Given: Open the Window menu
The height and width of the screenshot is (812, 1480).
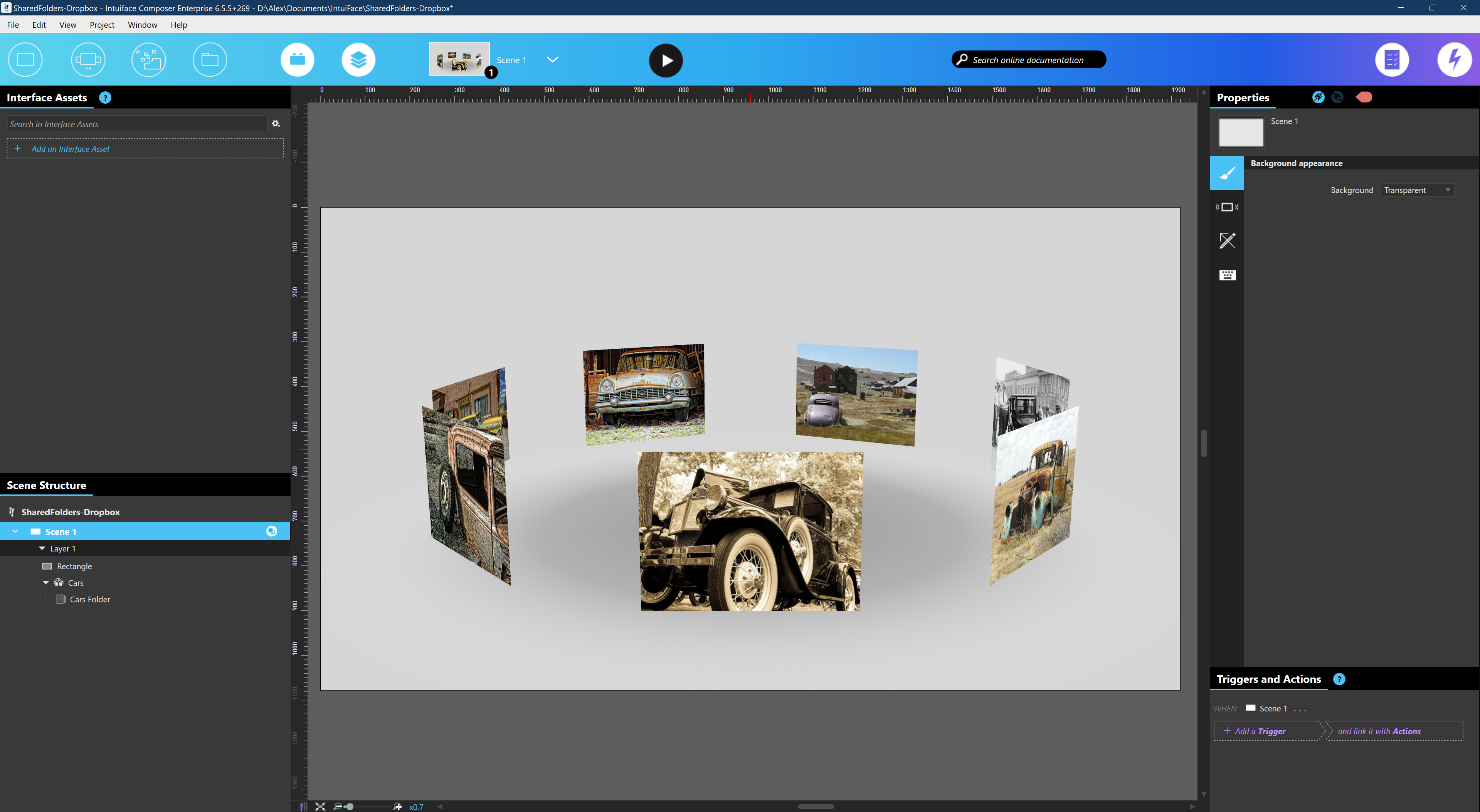Looking at the screenshot, I should point(142,25).
